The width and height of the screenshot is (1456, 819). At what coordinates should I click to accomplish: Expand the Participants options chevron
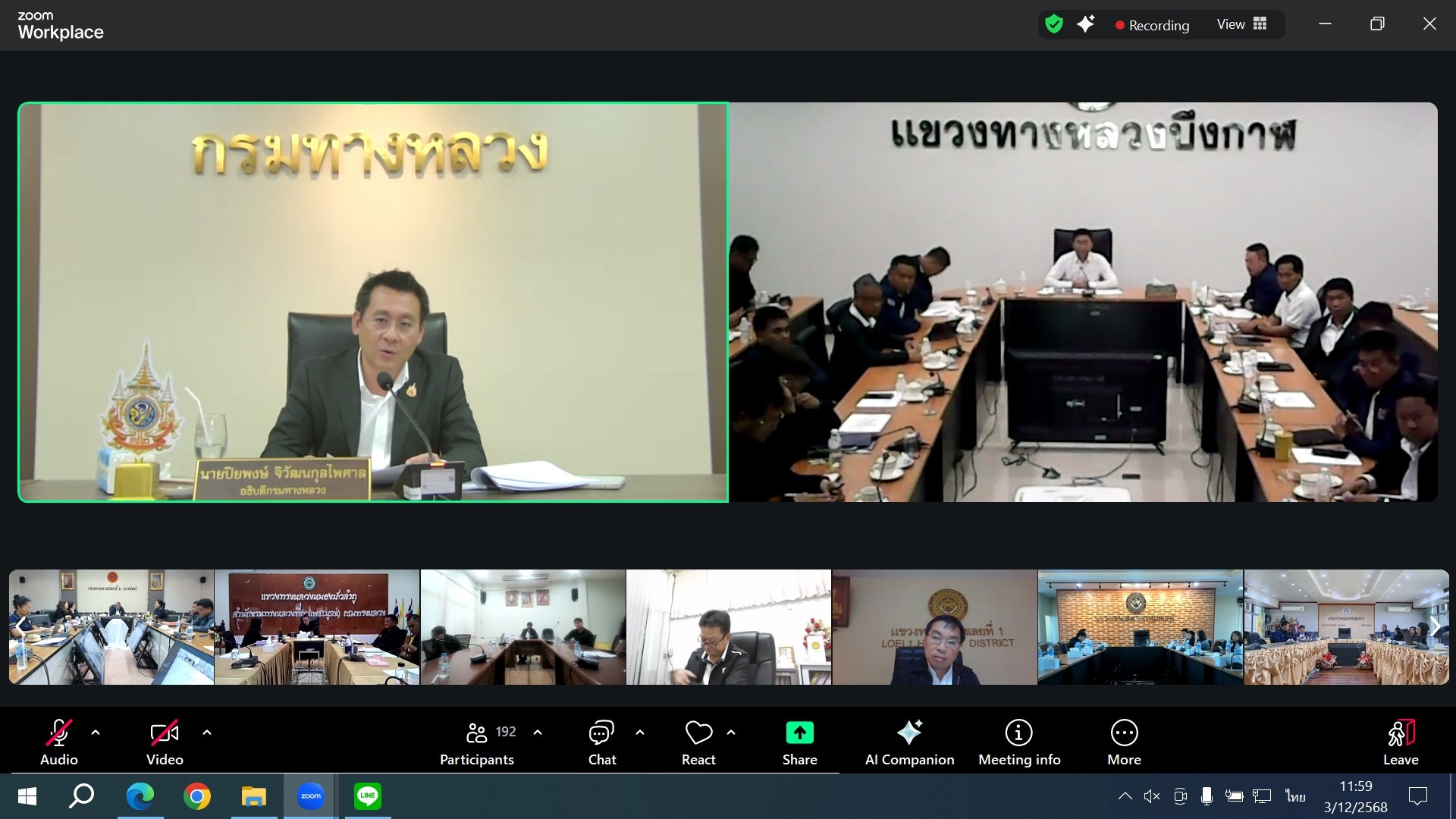pos(538,733)
